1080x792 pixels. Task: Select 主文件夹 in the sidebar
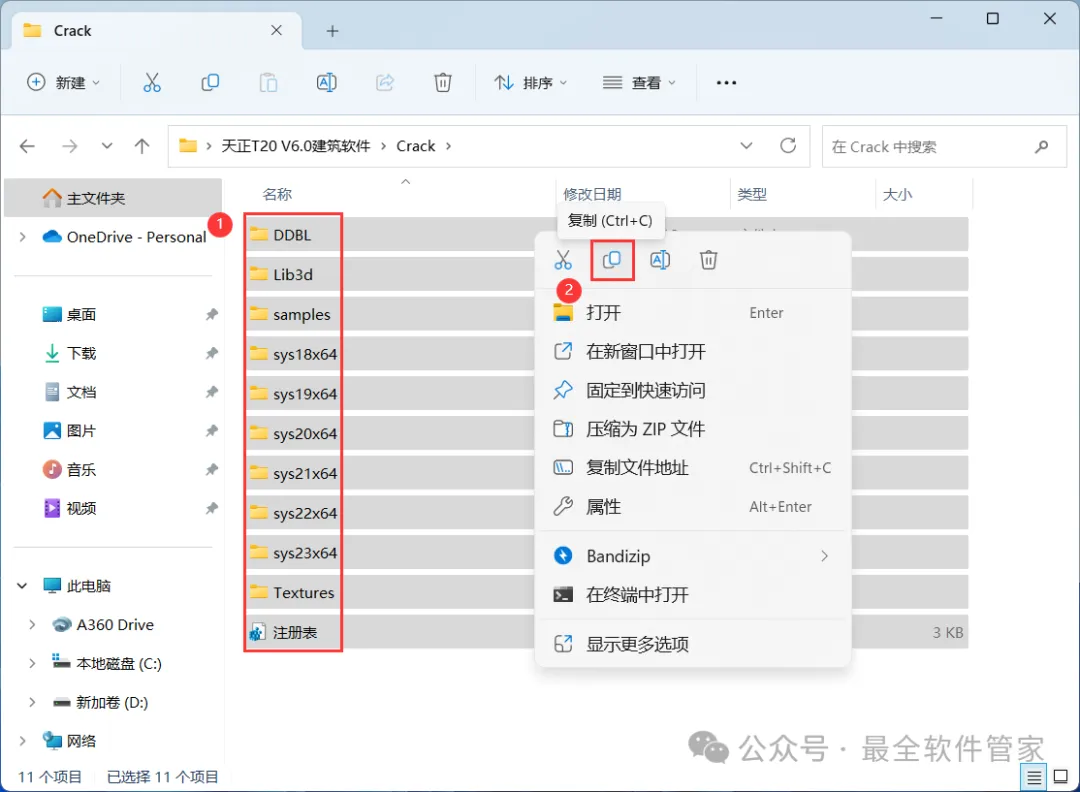(113, 198)
